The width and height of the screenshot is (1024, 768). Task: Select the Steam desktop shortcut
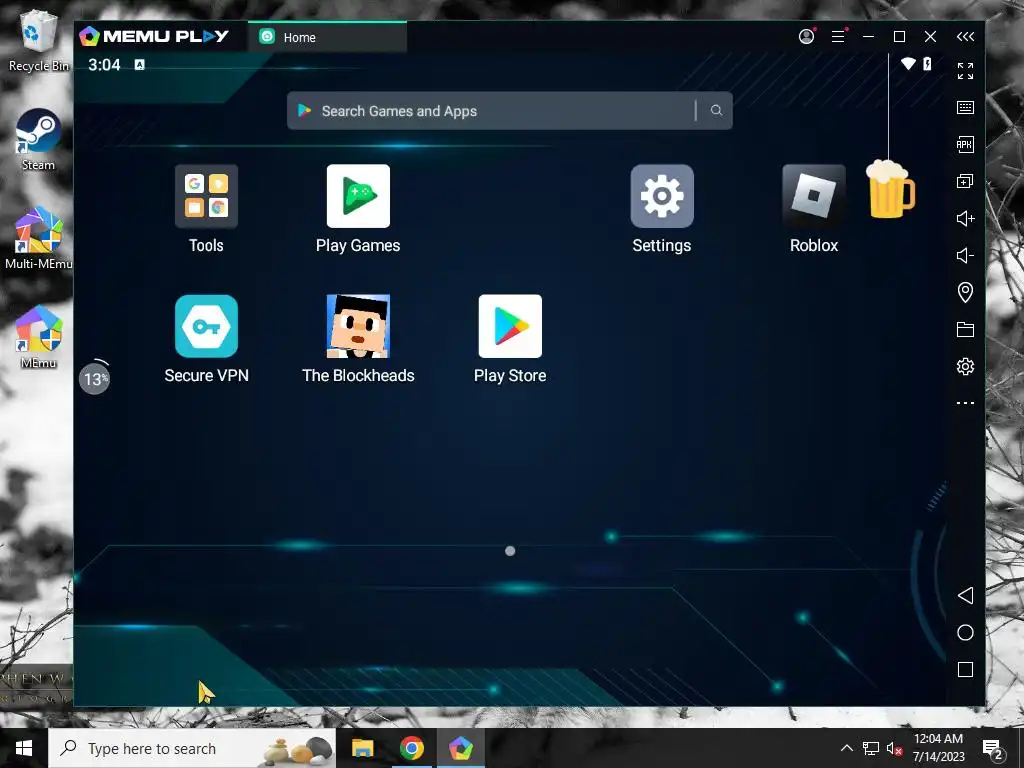coord(39,140)
